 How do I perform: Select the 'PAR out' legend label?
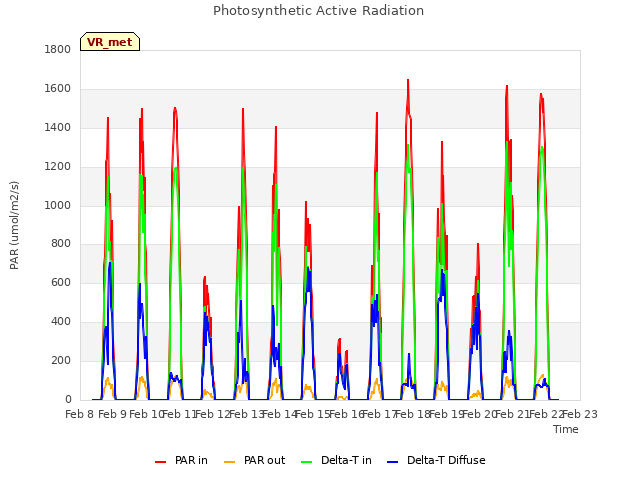[264, 460]
